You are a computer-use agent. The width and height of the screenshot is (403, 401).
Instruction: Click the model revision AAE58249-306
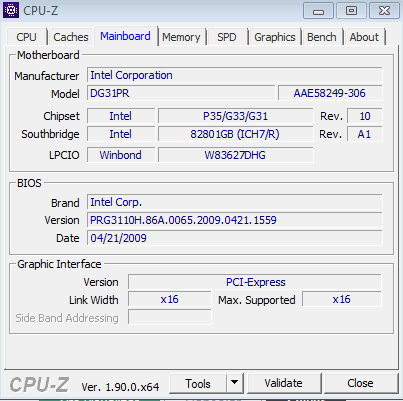330,93
